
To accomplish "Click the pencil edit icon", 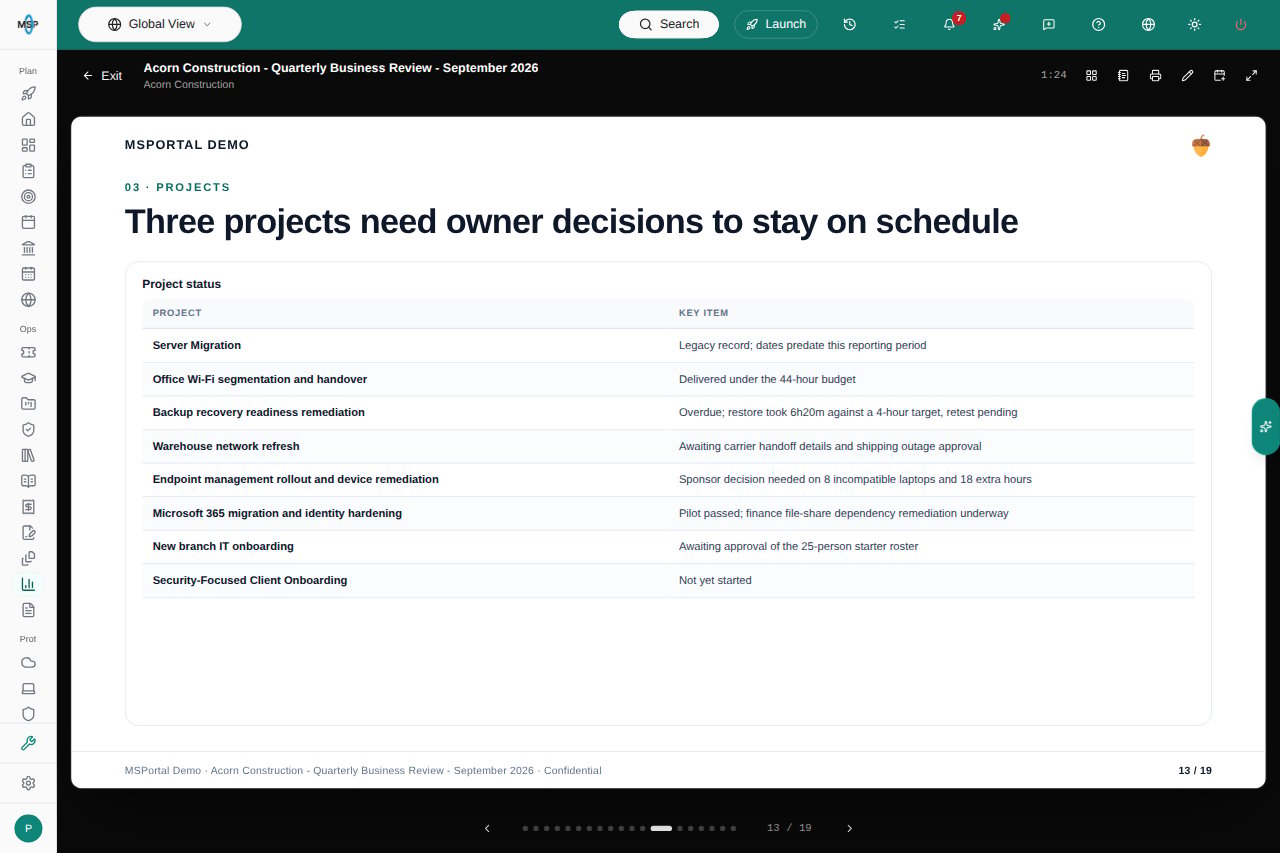I will pyautogui.click(x=1187, y=75).
